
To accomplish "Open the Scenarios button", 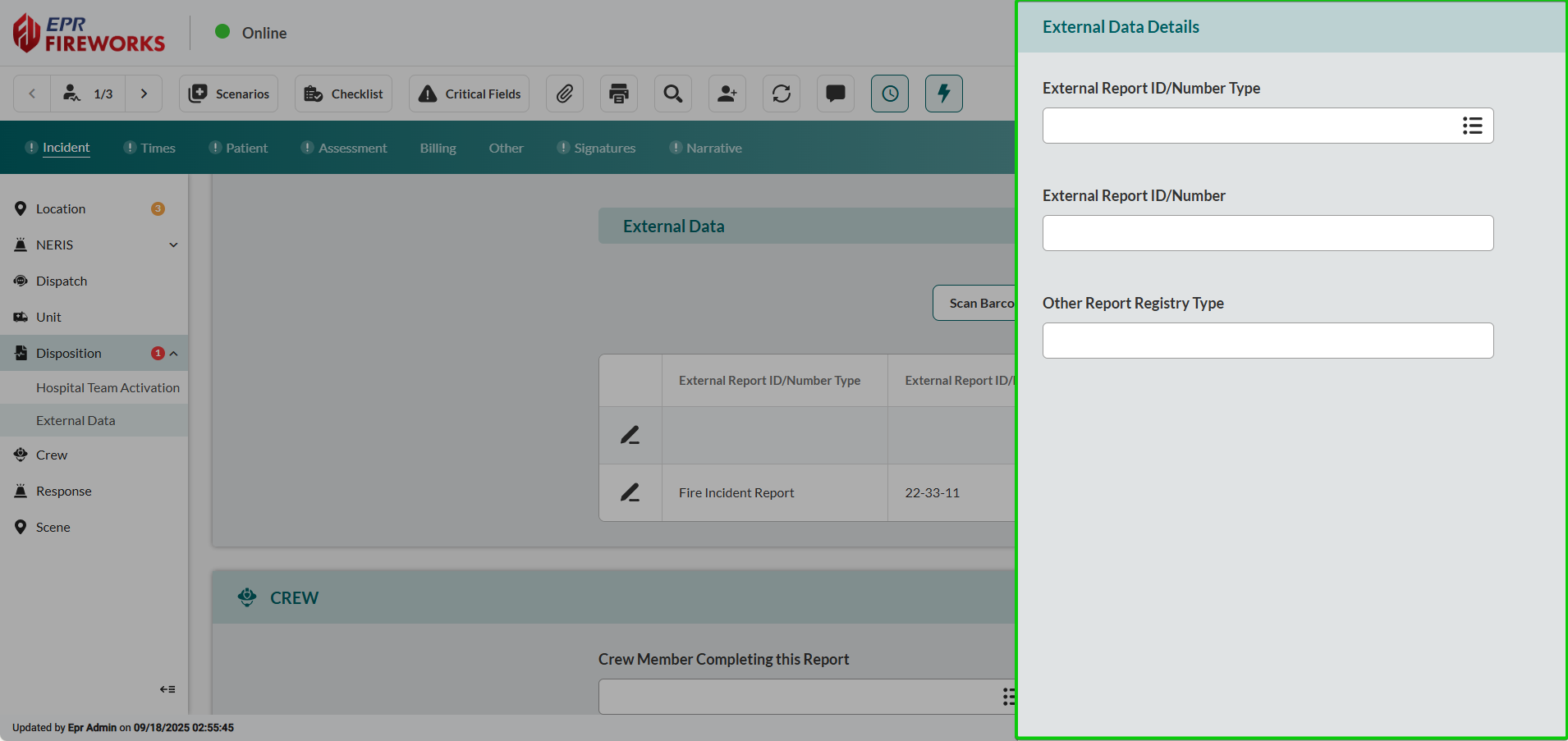I will [x=229, y=94].
